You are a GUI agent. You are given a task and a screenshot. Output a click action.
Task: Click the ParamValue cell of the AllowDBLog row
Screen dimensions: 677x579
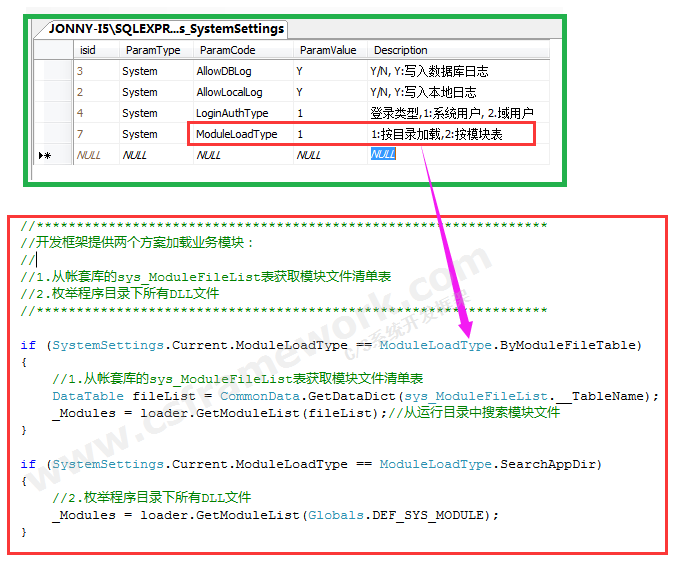[x=300, y=72]
